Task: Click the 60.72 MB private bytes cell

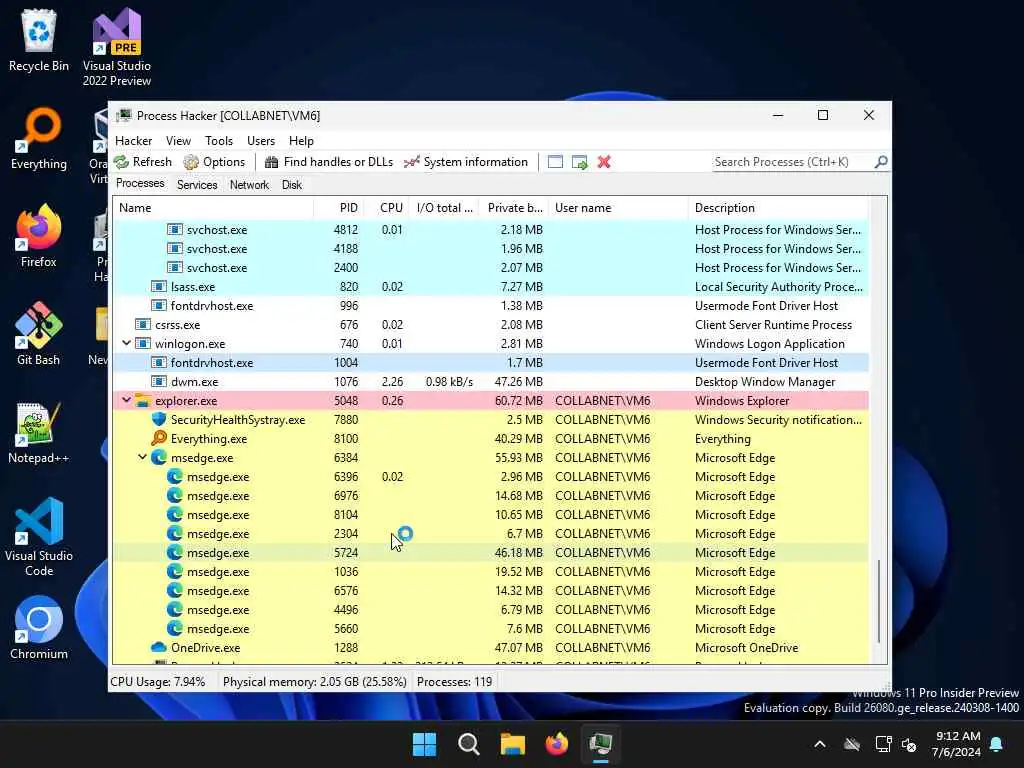Action: click(x=519, y=400)
